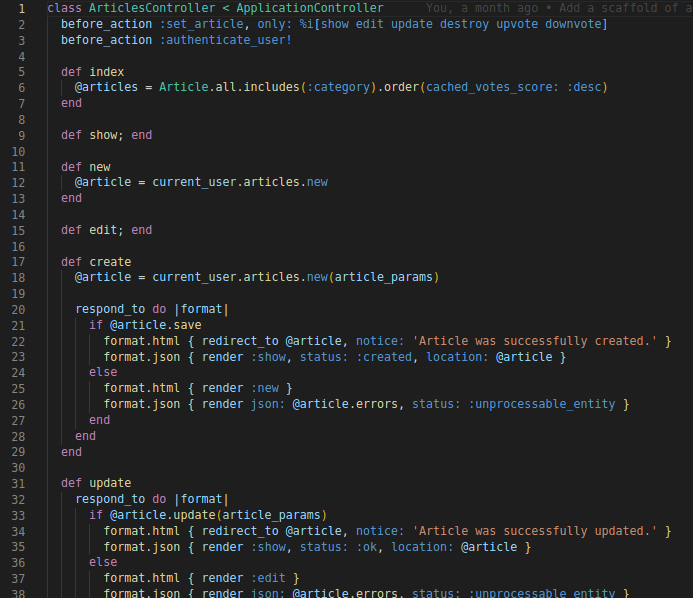This screenshot has width=693, height=598.
Task: Click the ArticlesController class name on line 1
Action: point(152,8)
